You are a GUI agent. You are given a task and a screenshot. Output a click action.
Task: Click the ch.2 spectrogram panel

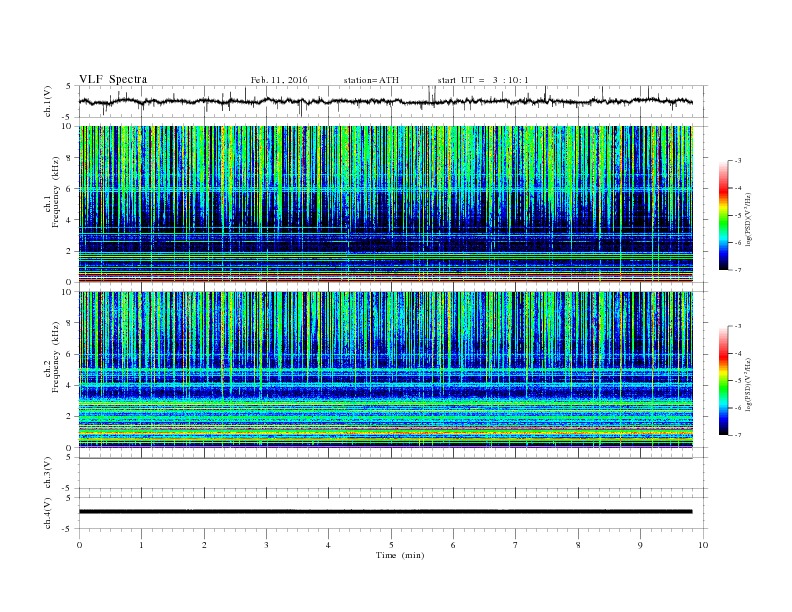click(x=386, y=369)
